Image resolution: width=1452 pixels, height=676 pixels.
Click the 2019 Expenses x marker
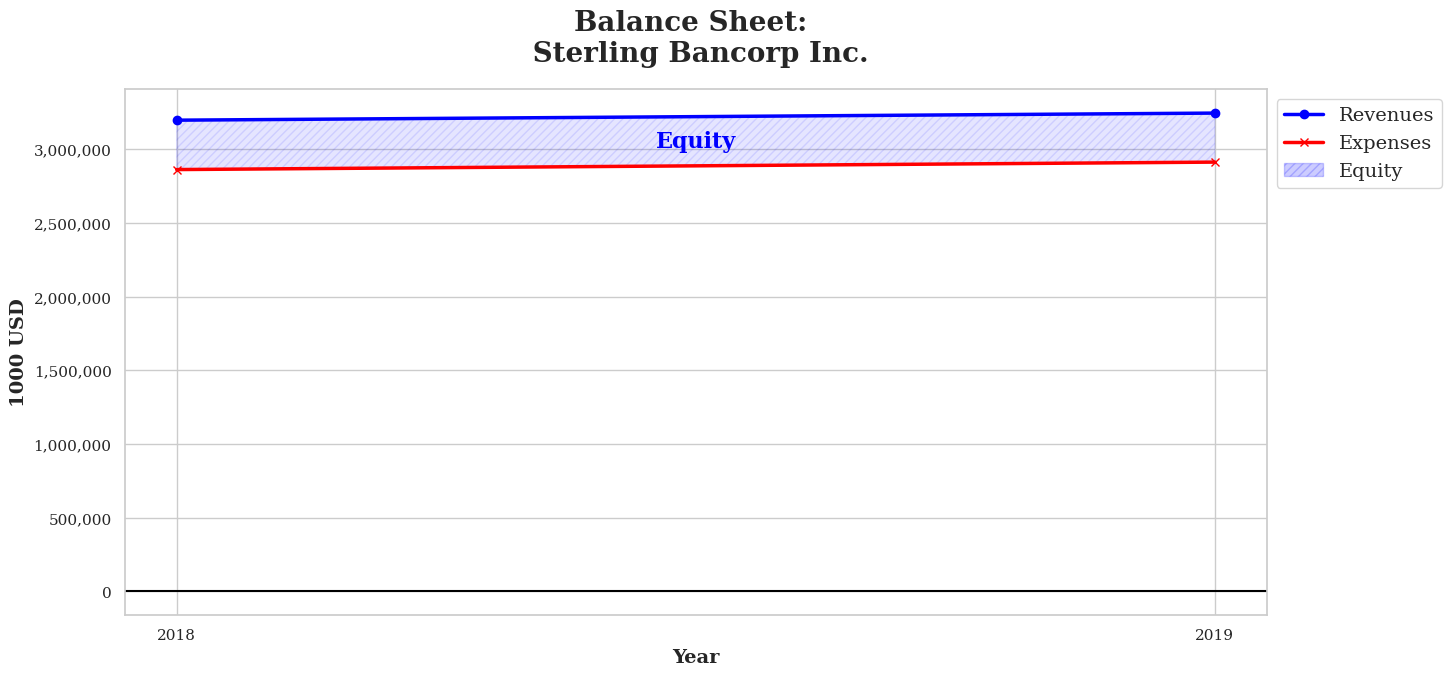(x=1215, y=162)
